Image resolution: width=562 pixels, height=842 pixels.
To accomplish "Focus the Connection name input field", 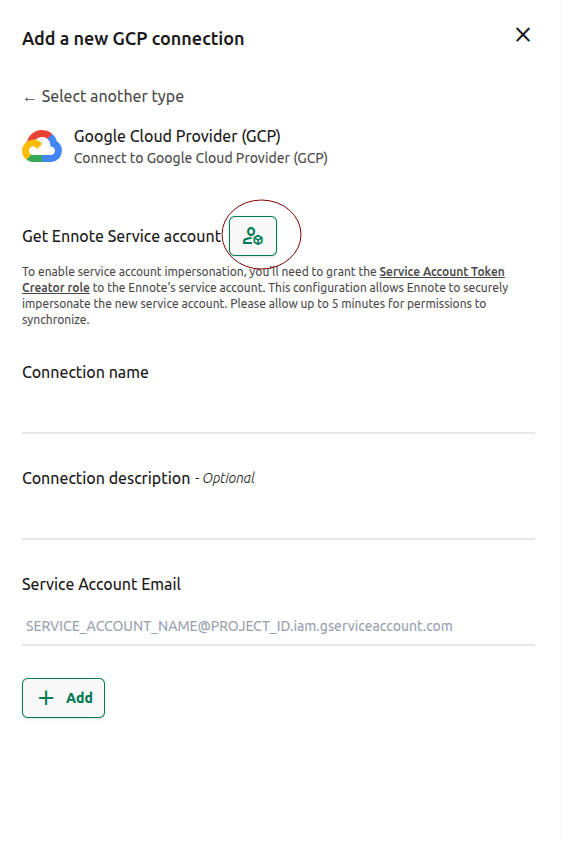I will point(278,412).
